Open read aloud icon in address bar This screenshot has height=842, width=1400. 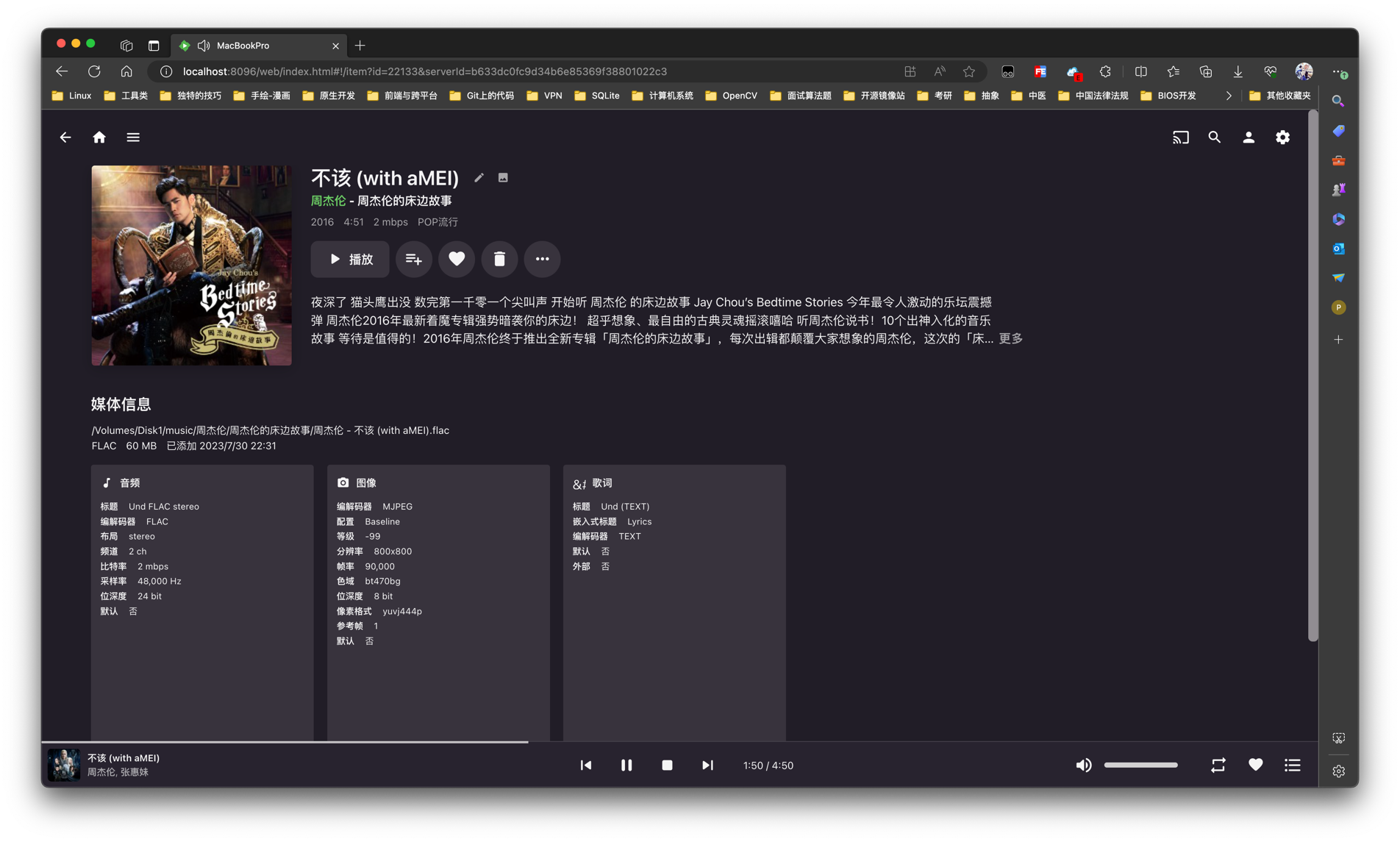point(940,71)
